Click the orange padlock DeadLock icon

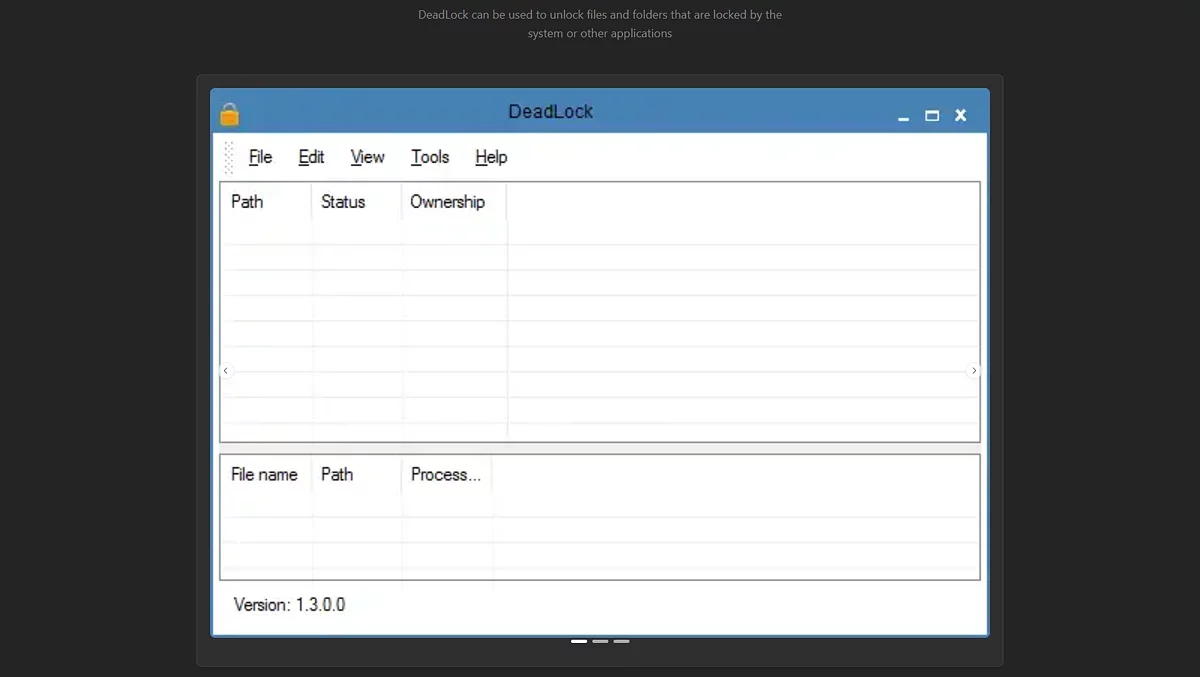pyautogui.click(x=230, y=114)
